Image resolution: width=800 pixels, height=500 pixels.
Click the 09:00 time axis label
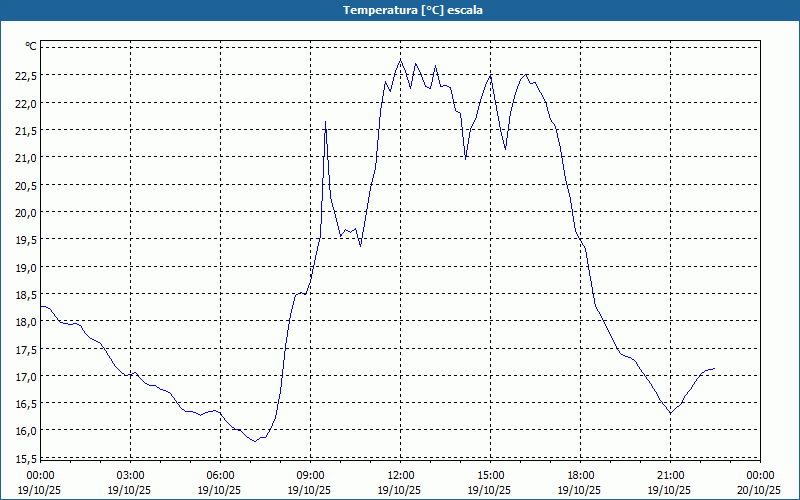click(x=310, y=475)
